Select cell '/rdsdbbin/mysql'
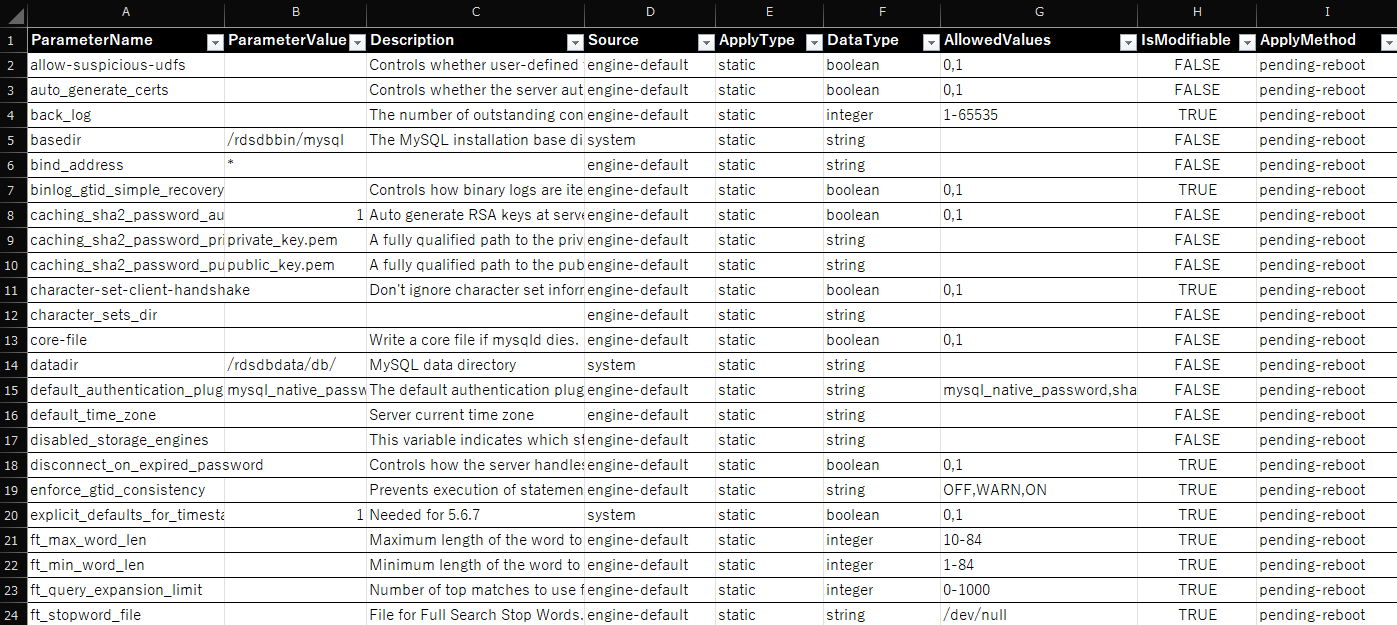The image size is (1397, 625). pyautogui.click(x=295, y=140)
